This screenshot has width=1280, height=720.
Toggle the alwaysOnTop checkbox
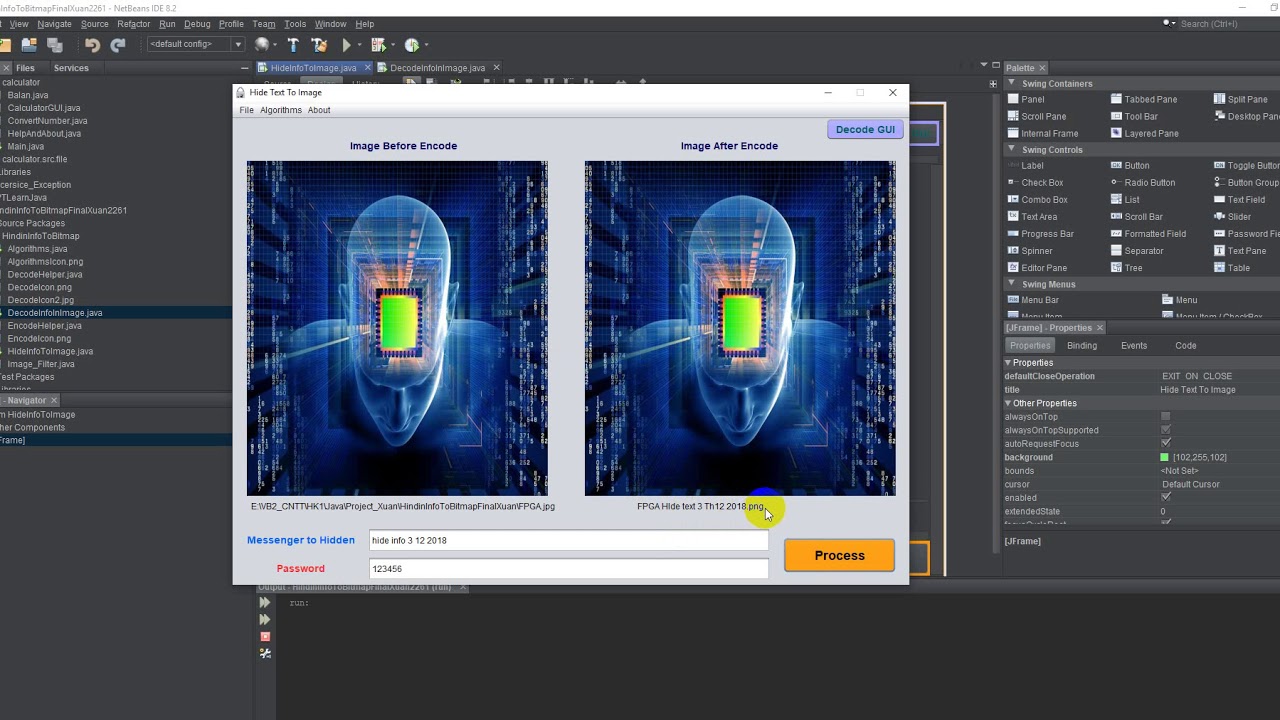(1166, 417)
